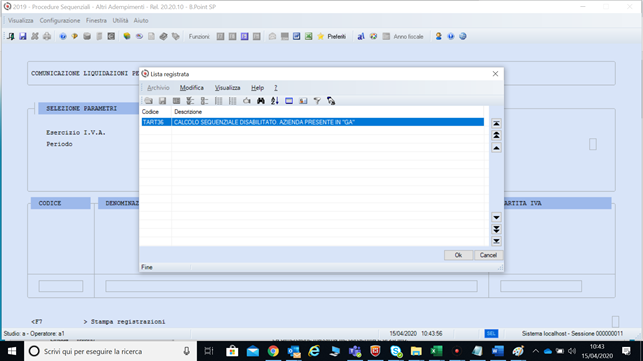
Task: Move up one row in list
Action: 496,148
